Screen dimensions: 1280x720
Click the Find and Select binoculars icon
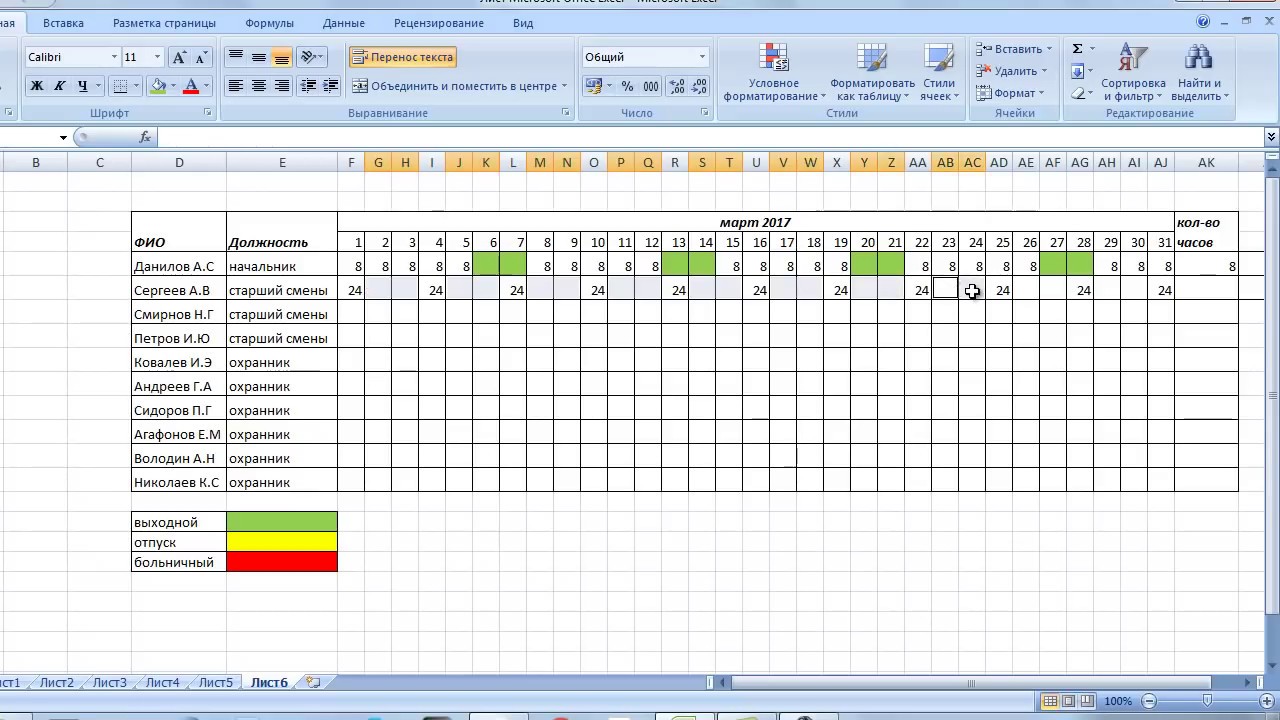pyautogui.click(x=1197, y=60)
